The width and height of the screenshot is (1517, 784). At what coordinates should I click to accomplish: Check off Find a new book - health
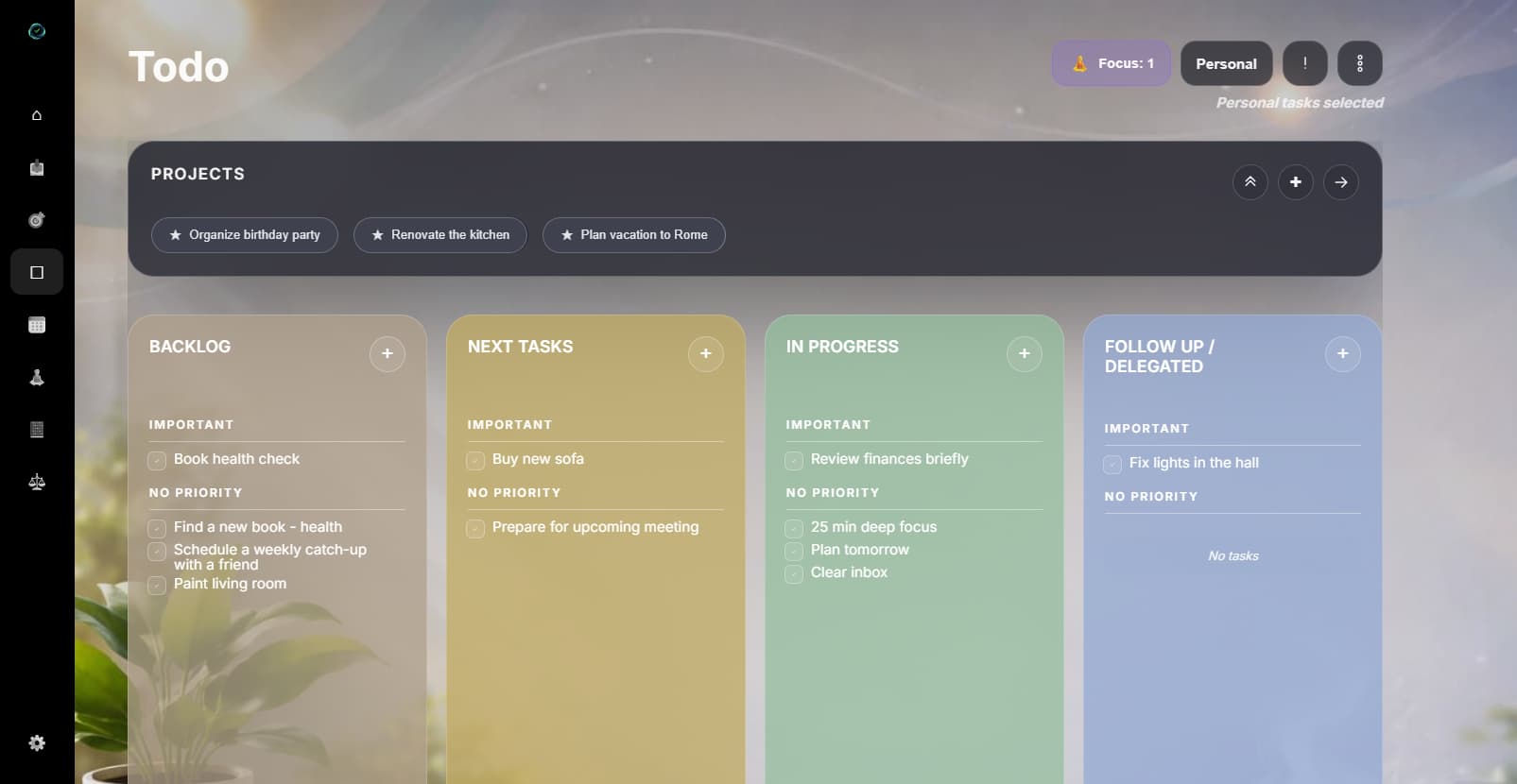(x=157, y=529)
